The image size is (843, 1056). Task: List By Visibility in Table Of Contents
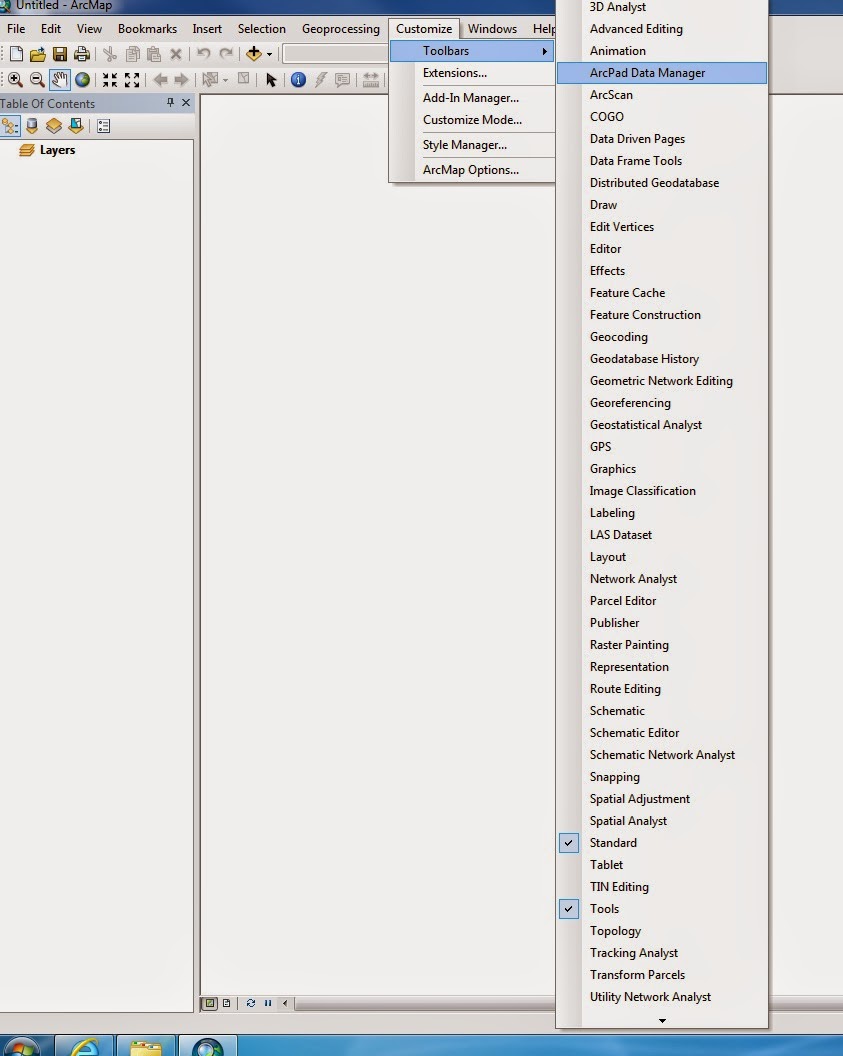tap(54, 126)
